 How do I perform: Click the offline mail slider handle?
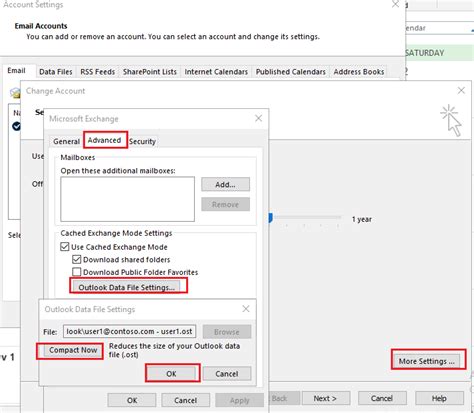point(270,218)
